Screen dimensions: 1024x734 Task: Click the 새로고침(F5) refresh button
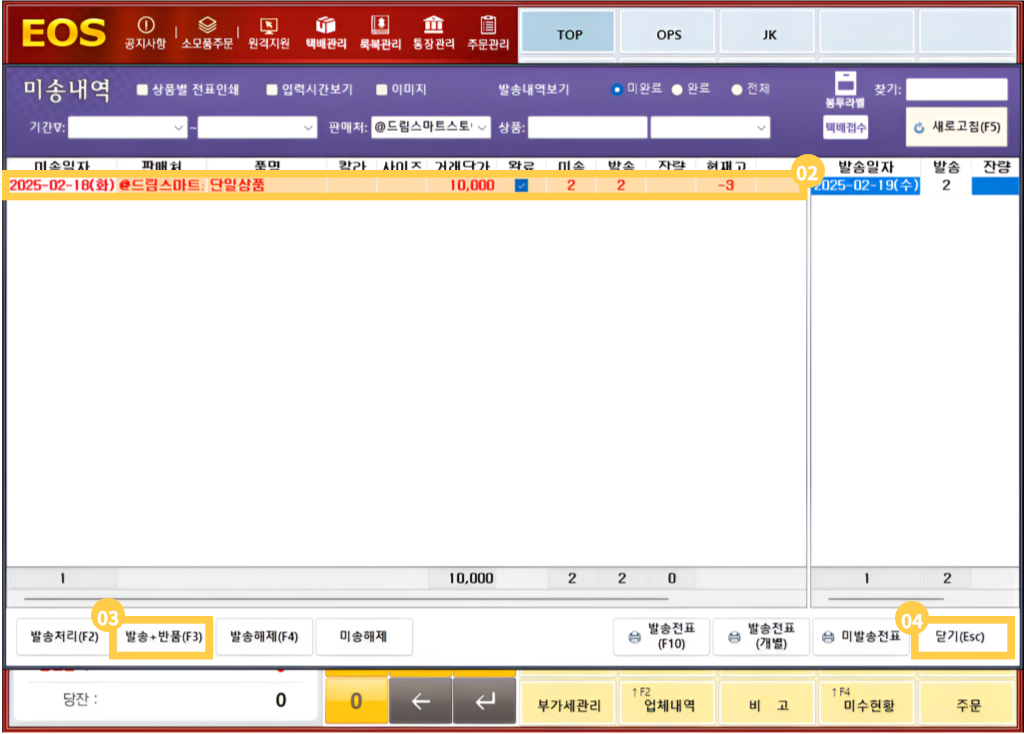pos(957,127)
